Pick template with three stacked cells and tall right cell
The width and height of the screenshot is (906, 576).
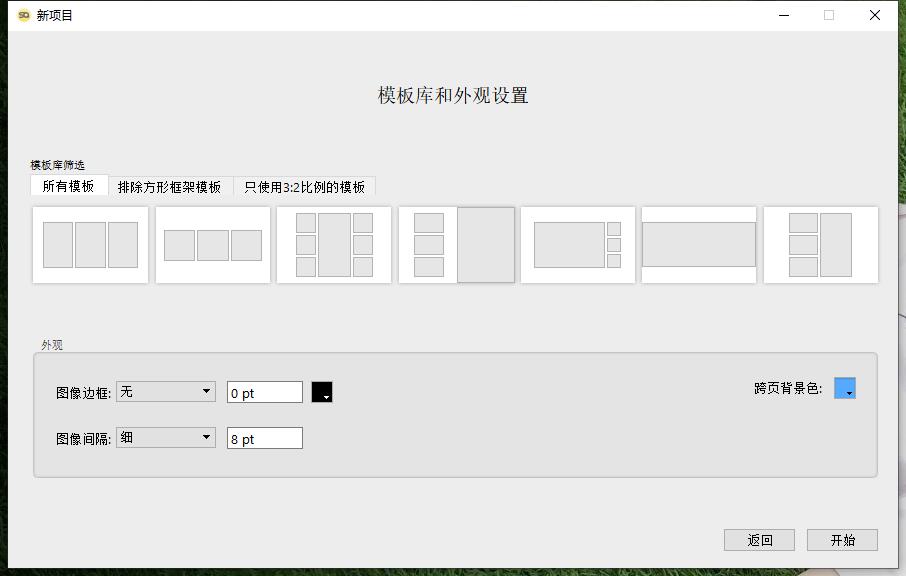(x=821, y=245)
